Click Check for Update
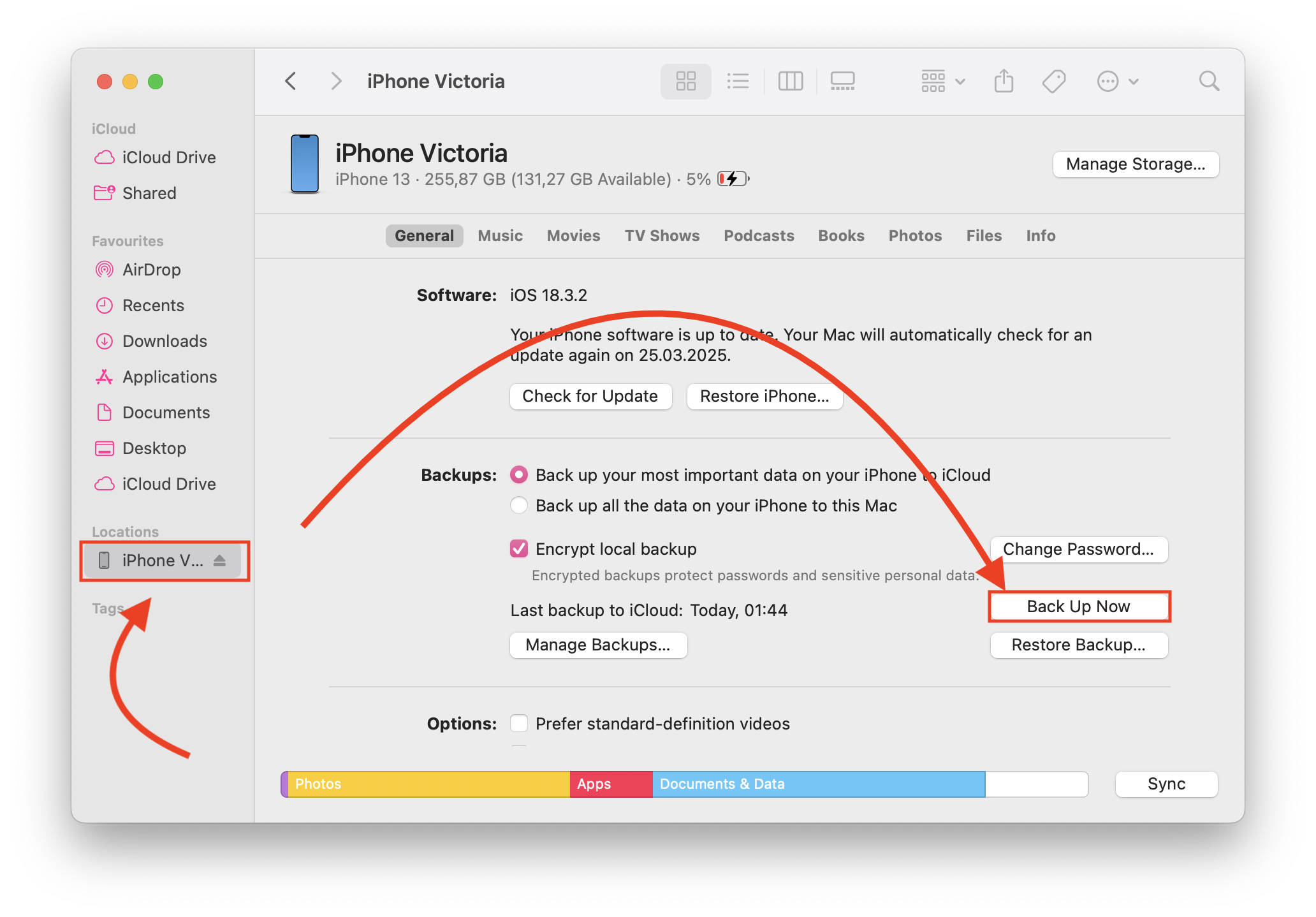Screen dimensions: 1316x917 pyautogui.click(x=590, y=397)
